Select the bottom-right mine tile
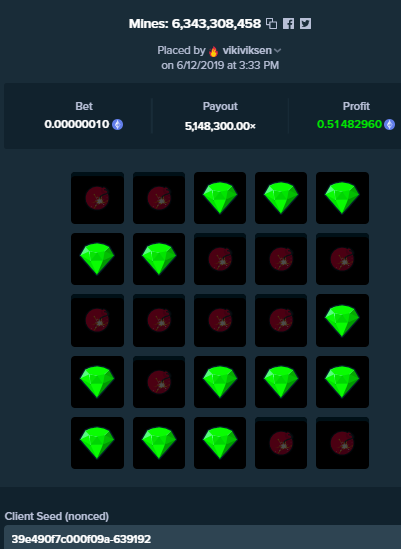This screenshot has width=401, height=549. [342, 443]
